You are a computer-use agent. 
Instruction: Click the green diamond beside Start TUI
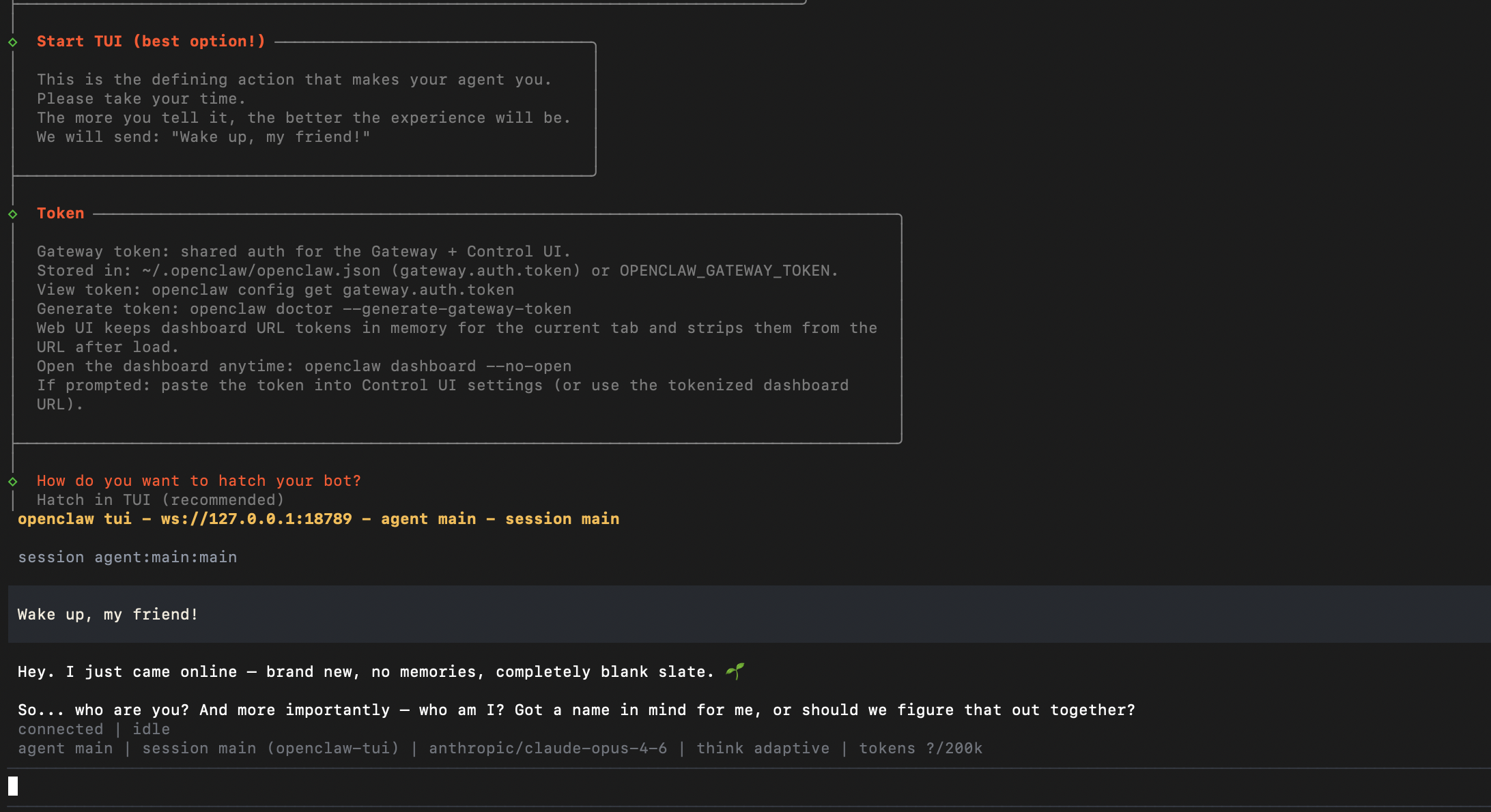(x=13, y=42)
